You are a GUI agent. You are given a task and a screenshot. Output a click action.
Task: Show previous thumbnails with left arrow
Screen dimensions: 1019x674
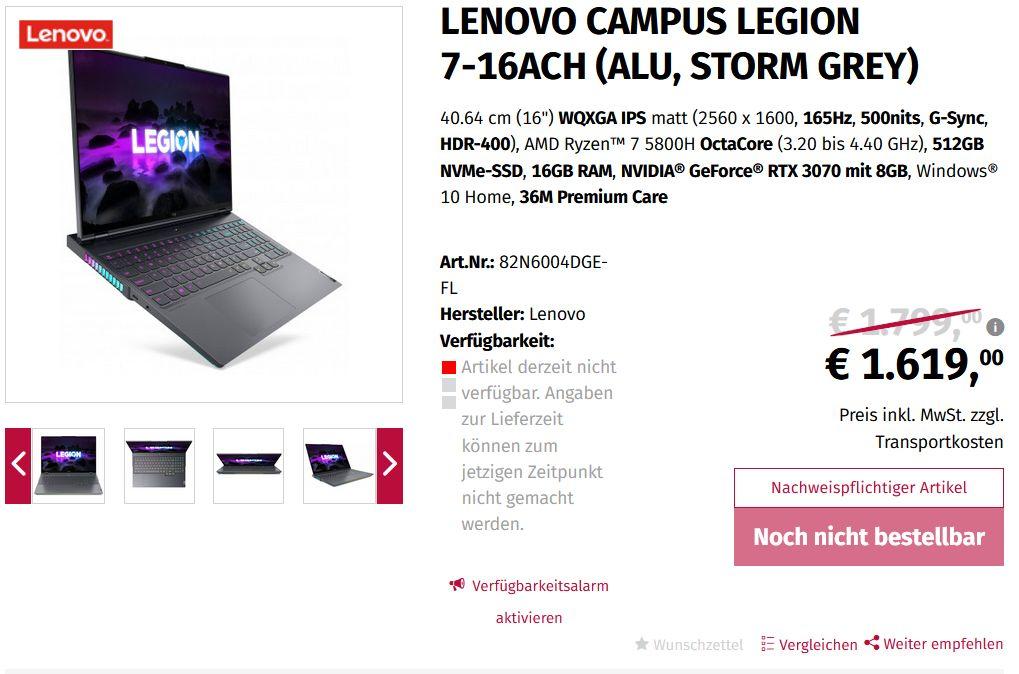pyautogui.click(x=18, y=465)
